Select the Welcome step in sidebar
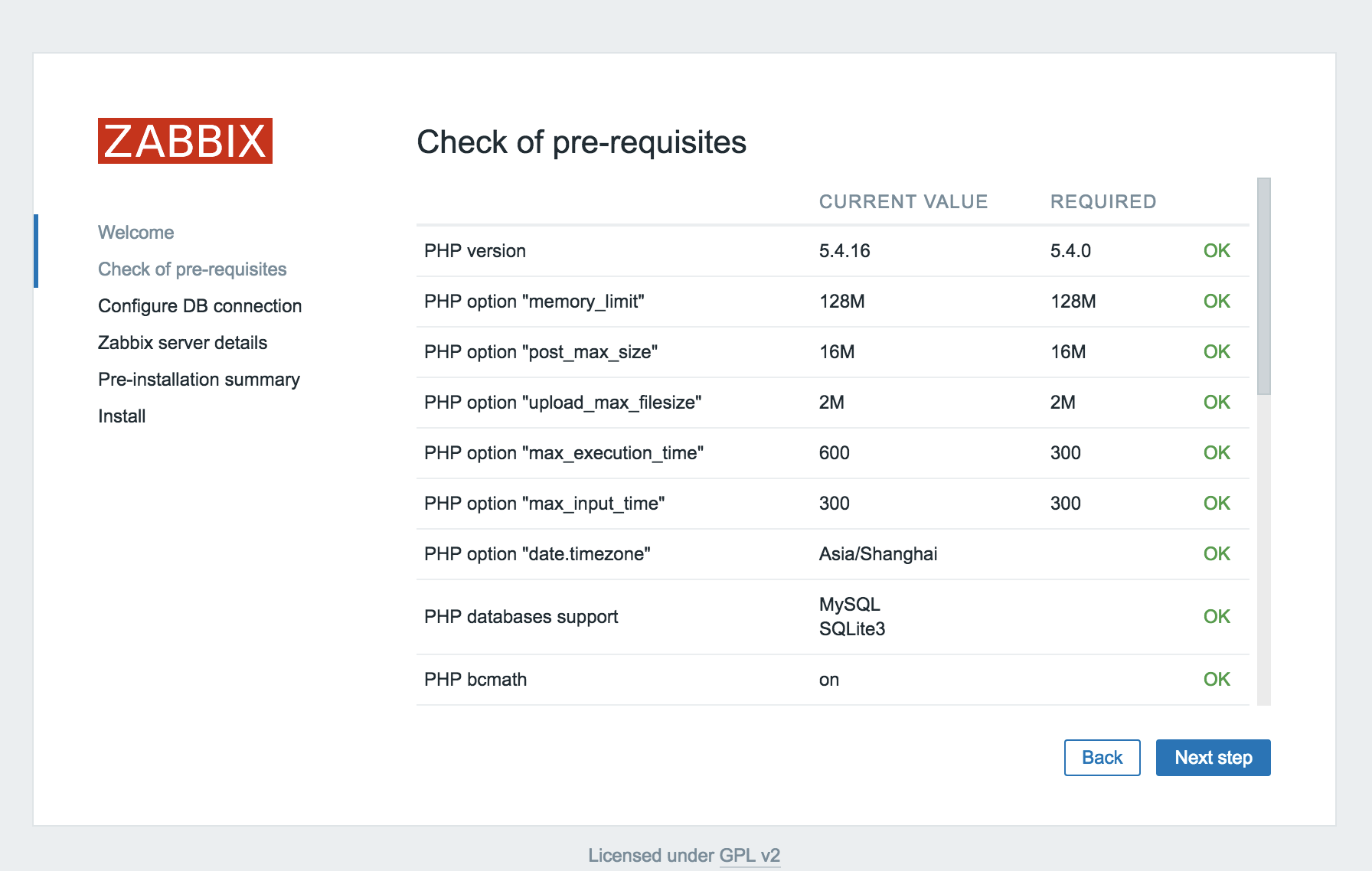 (x=136, y=233)
